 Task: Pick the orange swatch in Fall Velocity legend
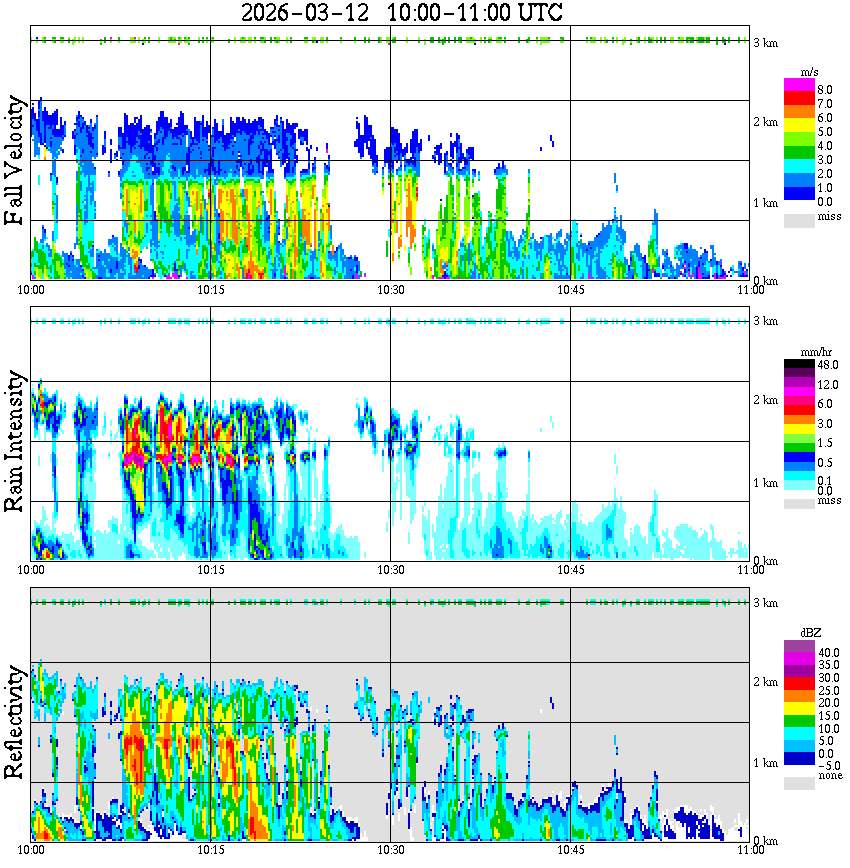click(799, 112)
